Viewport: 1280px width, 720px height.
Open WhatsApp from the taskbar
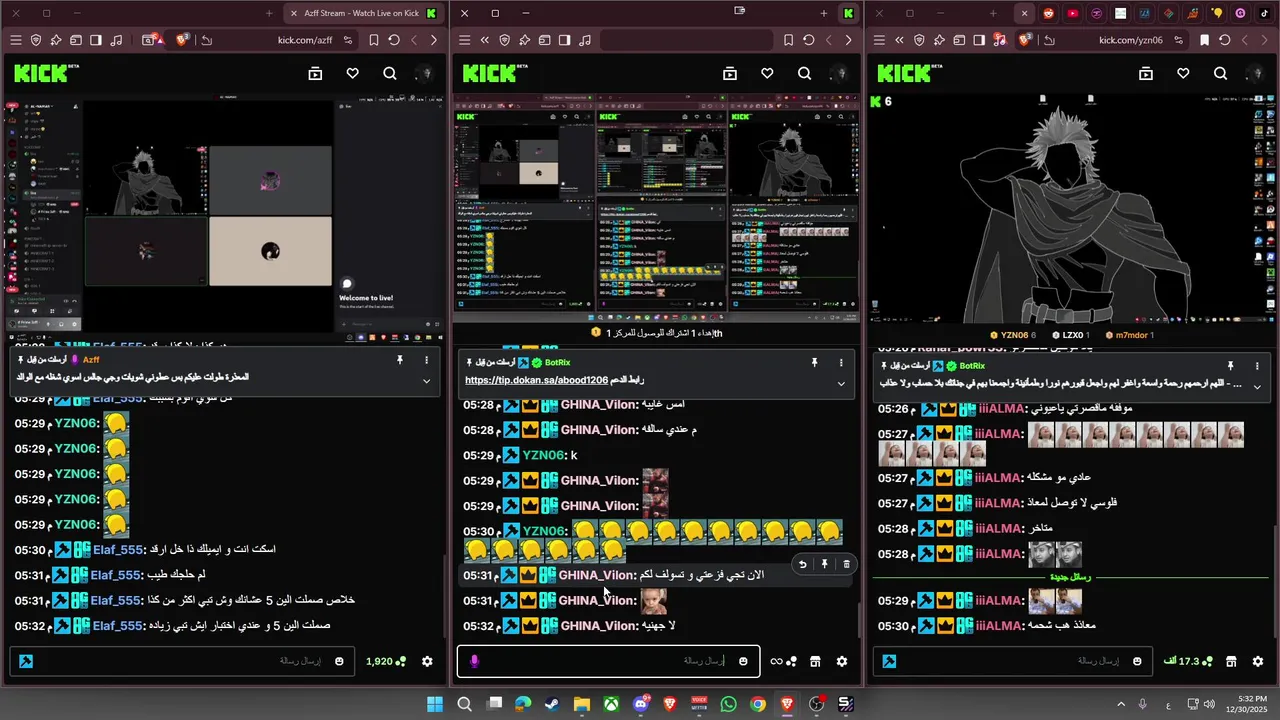(x=728, y=704)
